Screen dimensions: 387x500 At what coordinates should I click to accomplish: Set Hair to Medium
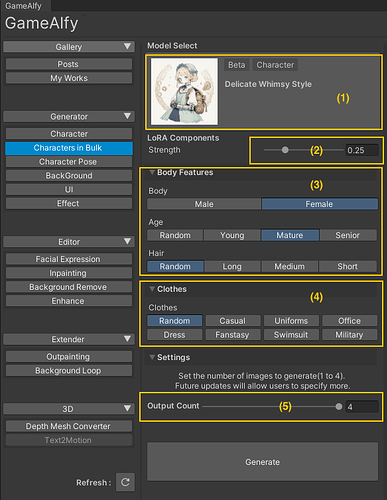(290, 266)
